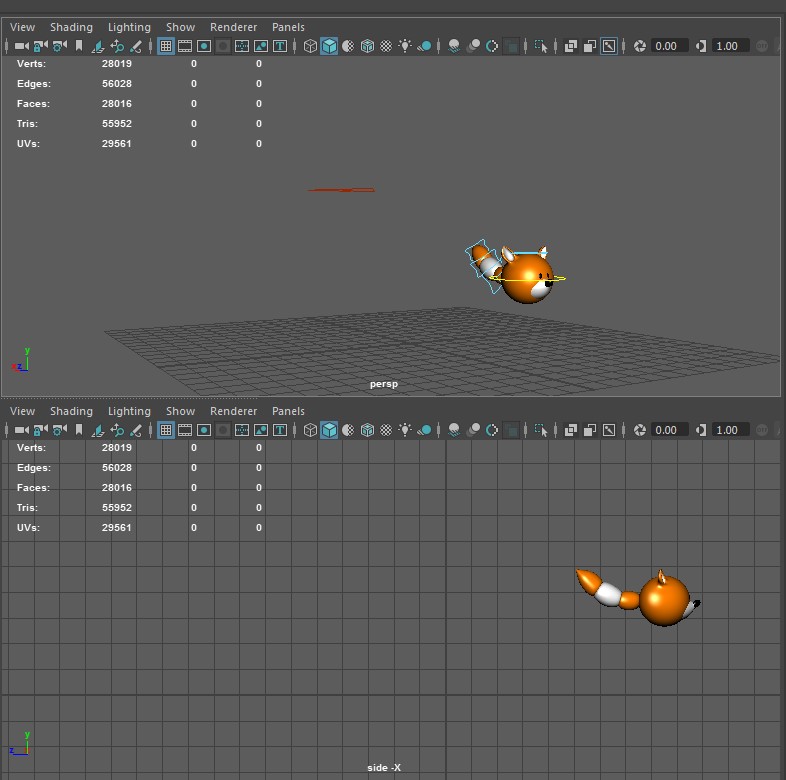786x780 pixels.
Task: Click the yellow ring control on fox head
Action: pyautogui.click(x=561, y=278)
